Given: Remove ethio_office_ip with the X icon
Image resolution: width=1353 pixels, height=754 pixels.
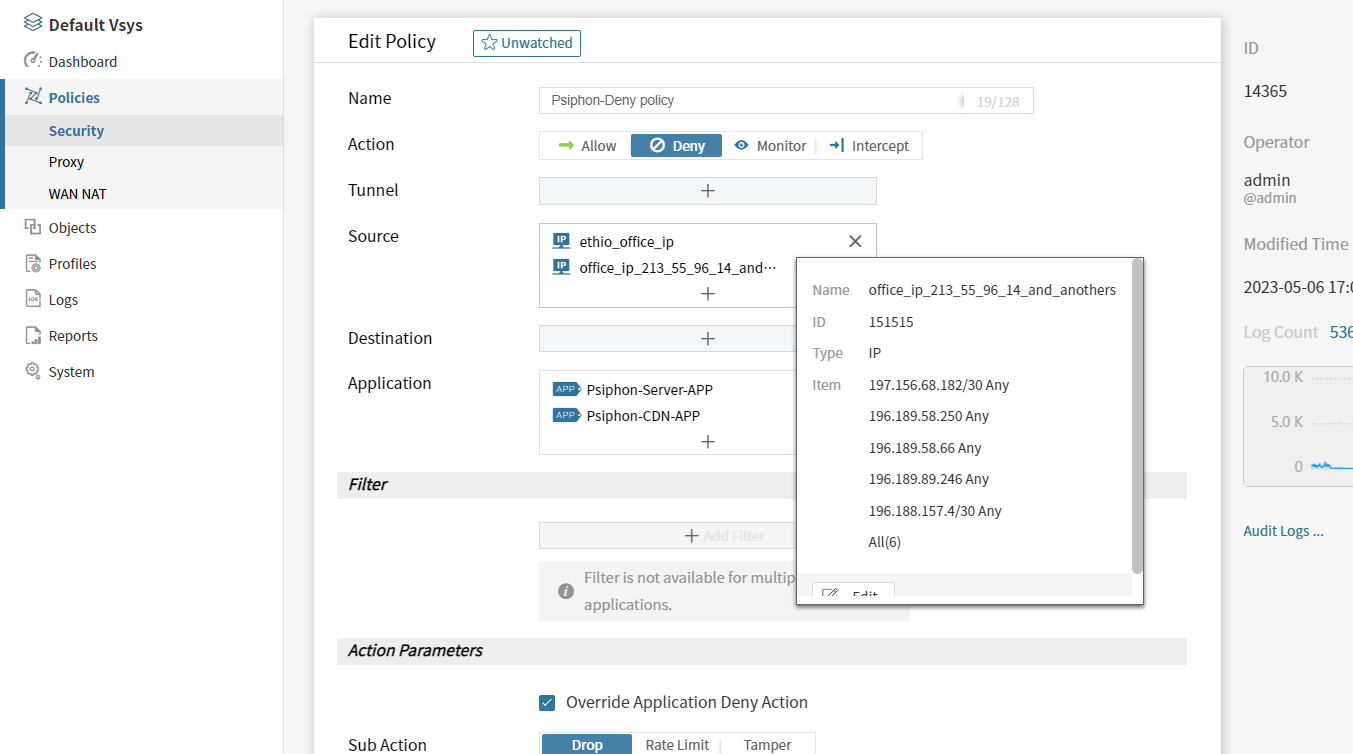Looking at the screenshot, I should 855,241.
